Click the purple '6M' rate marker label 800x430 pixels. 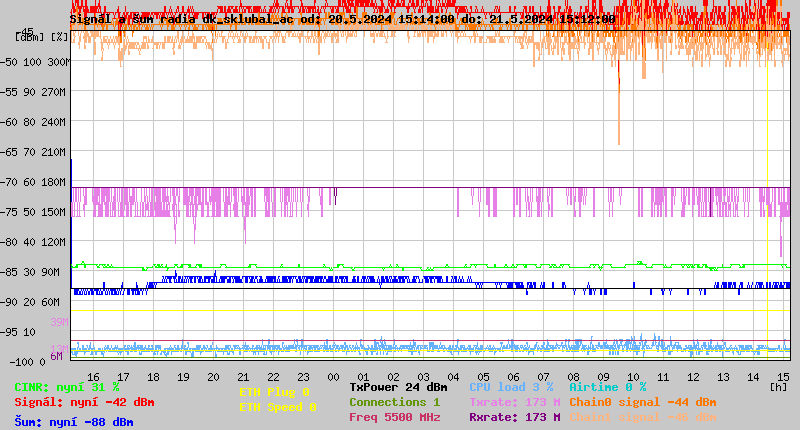point(56,356)
